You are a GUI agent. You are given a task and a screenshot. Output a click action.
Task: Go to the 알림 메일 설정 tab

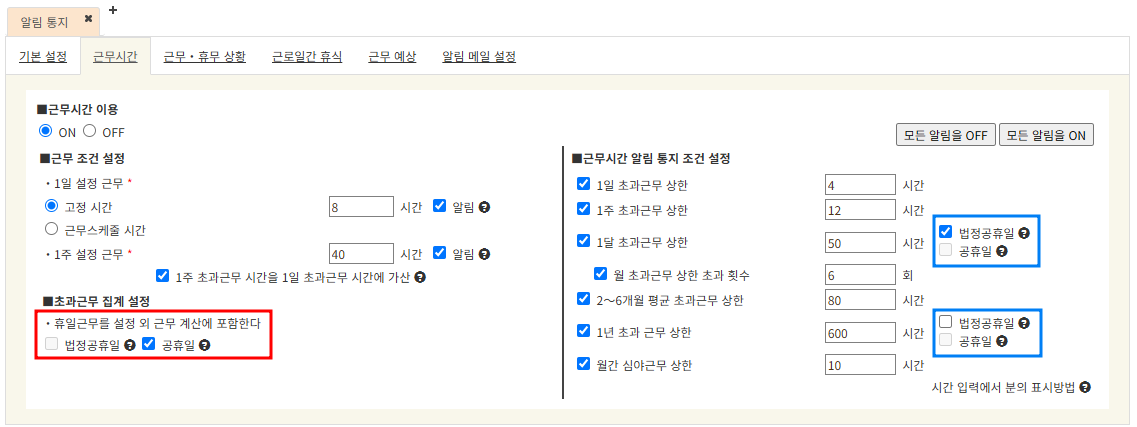(x=479, y=57)
